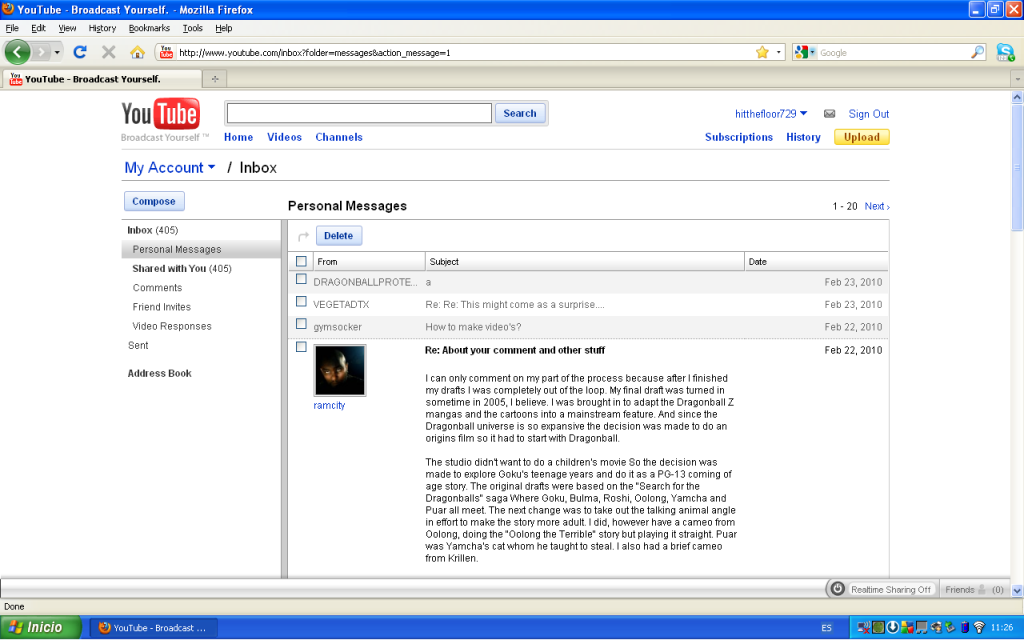The width and height of the screenshot is (1024, 640).
Task: Toggle the select-all checkbox in header
Action: [x=301, y=262]
